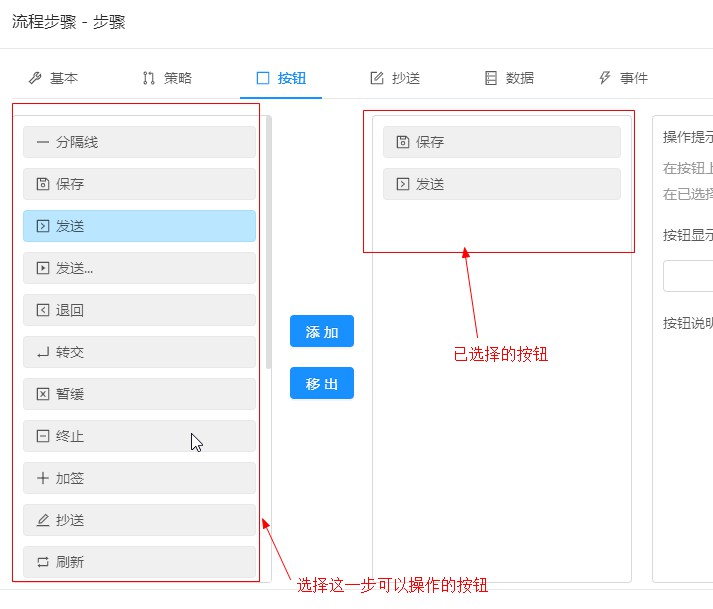Click the pencil icon of 抄送 list item
The height and width of the screenshot is (609, 713).
click(x=43, y=520)
